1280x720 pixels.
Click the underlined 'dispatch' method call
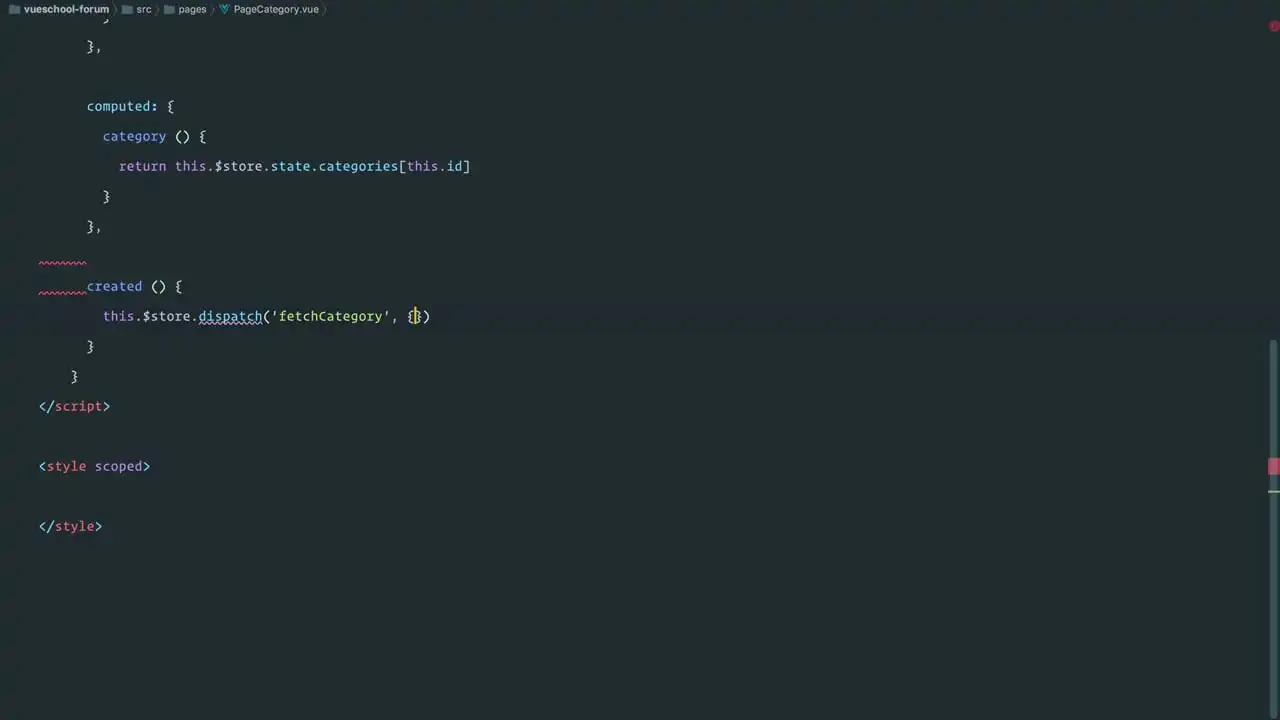230,316
